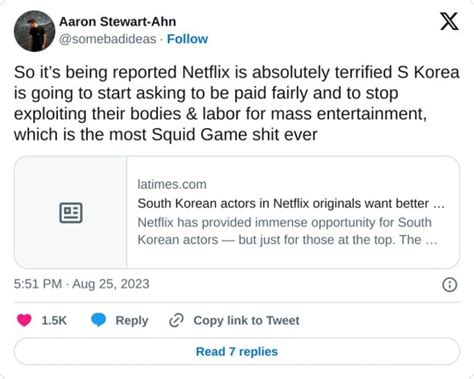Click the newspaper article placeholder icon

point(71,212)
